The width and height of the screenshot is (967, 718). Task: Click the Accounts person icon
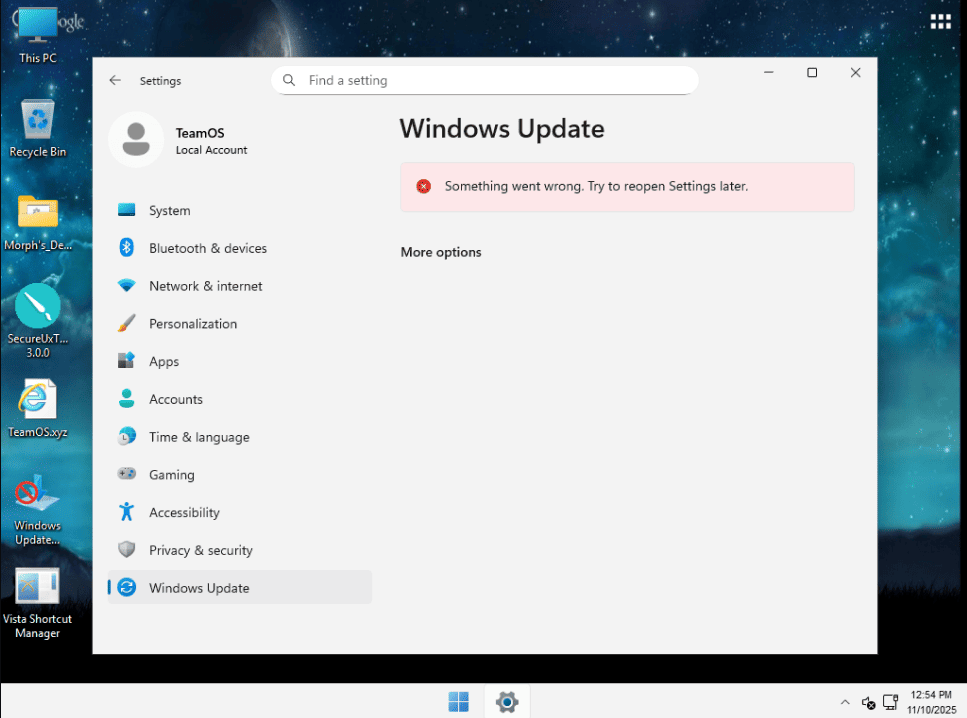(126, 399)
